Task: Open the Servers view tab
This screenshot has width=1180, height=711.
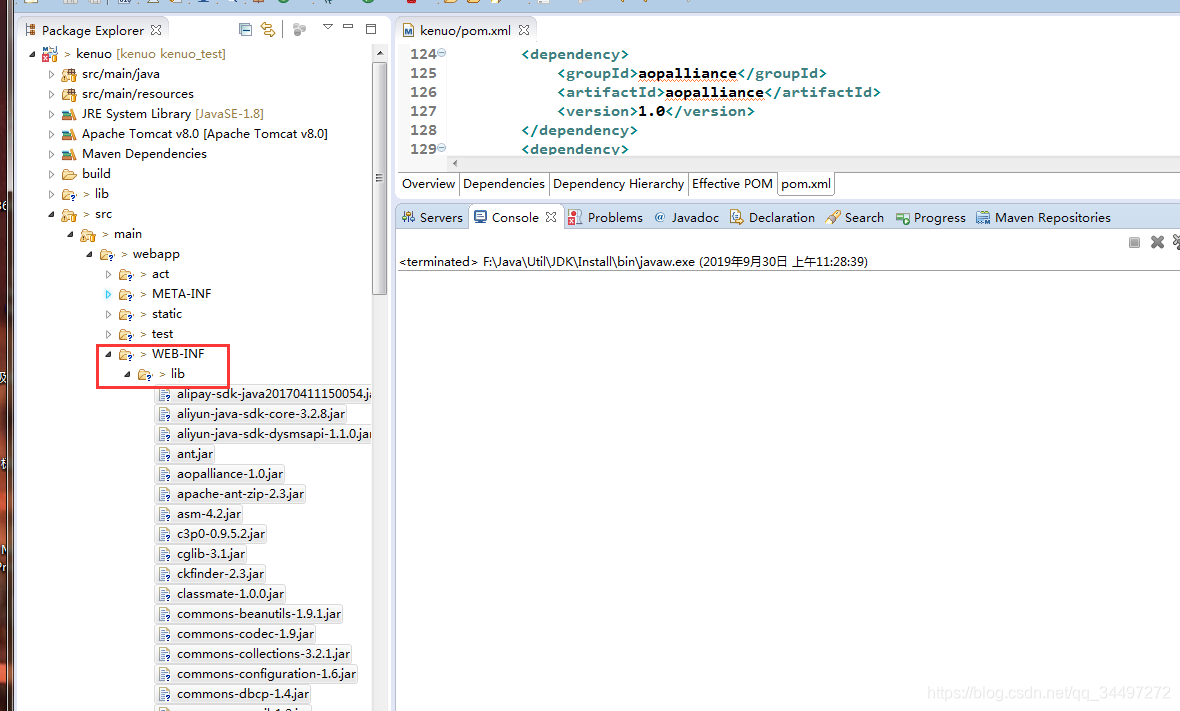Action: tap(432, 217)
